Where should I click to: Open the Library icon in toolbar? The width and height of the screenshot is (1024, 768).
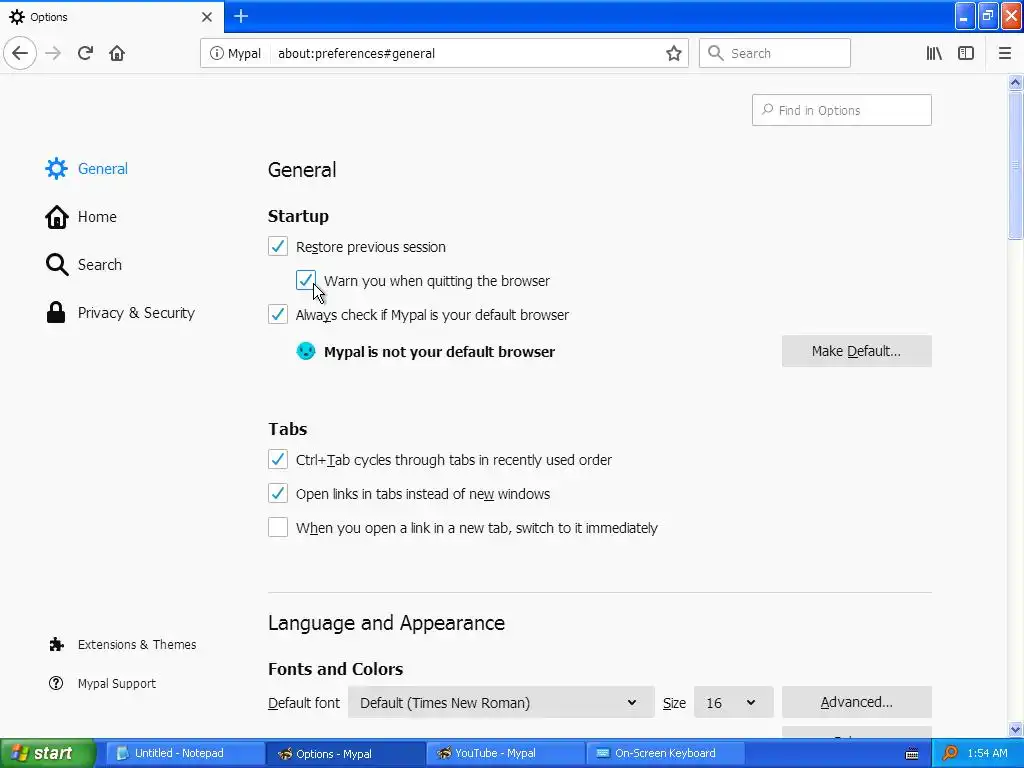pos(934,54)
